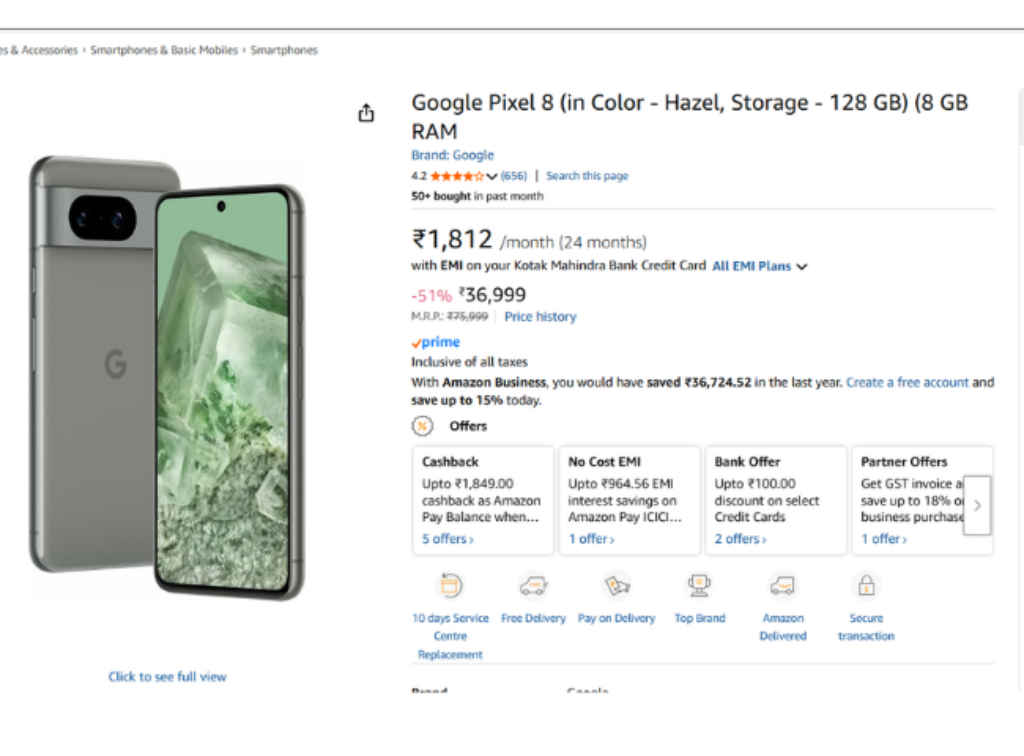Open the Price history link
1024x756 pixels.
(540, 317)
